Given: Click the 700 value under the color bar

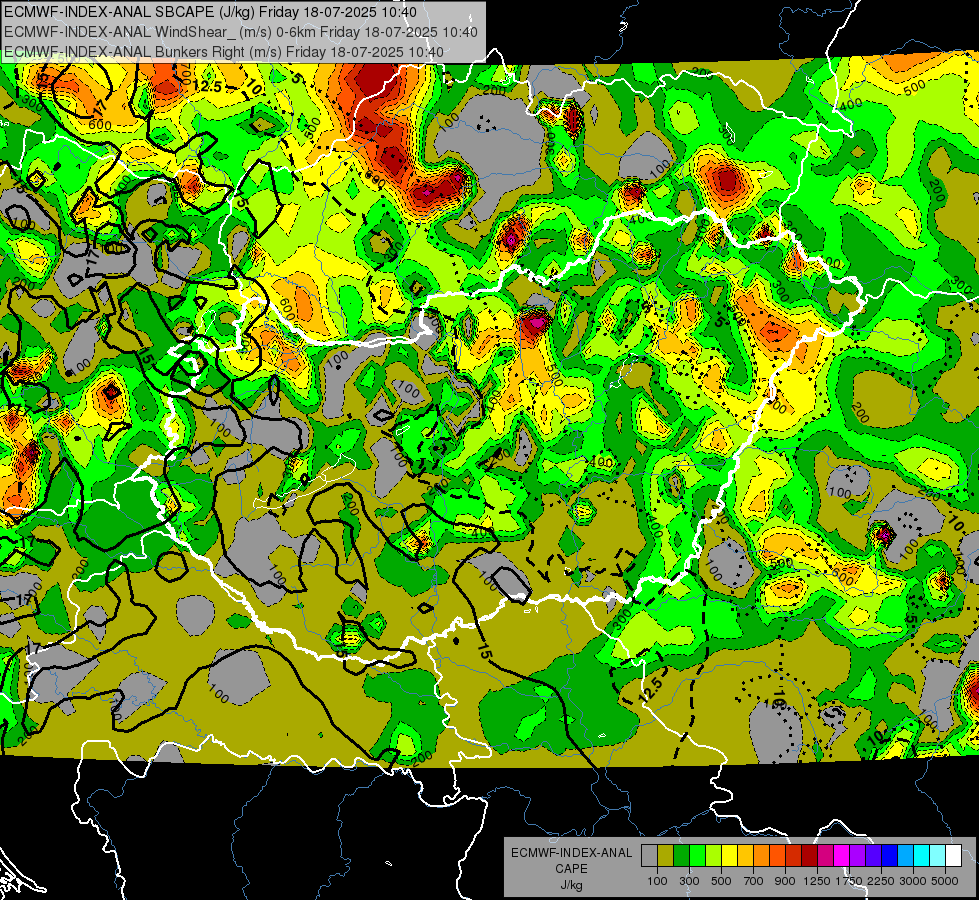Looking at the screenshot, I should [754, 881].
